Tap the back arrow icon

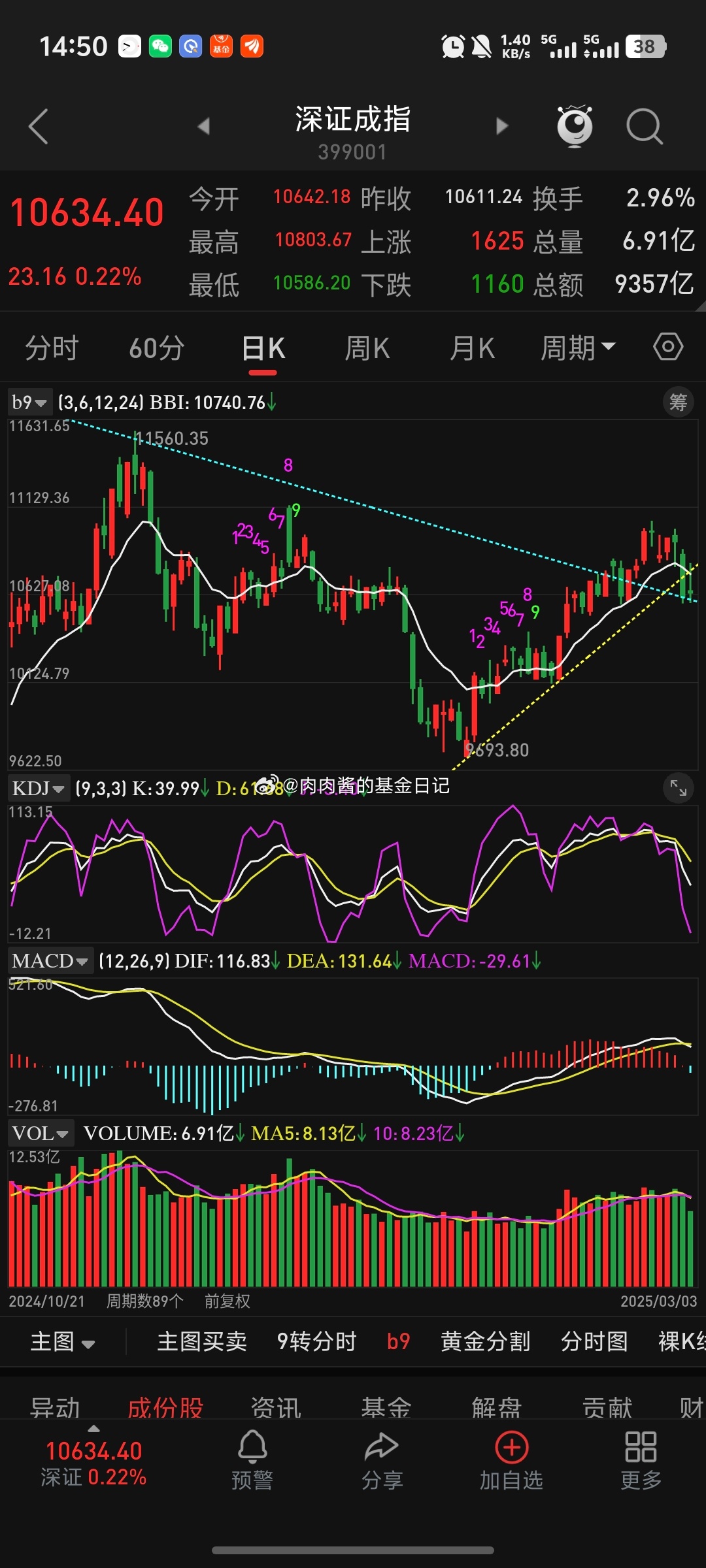[39, 126]
